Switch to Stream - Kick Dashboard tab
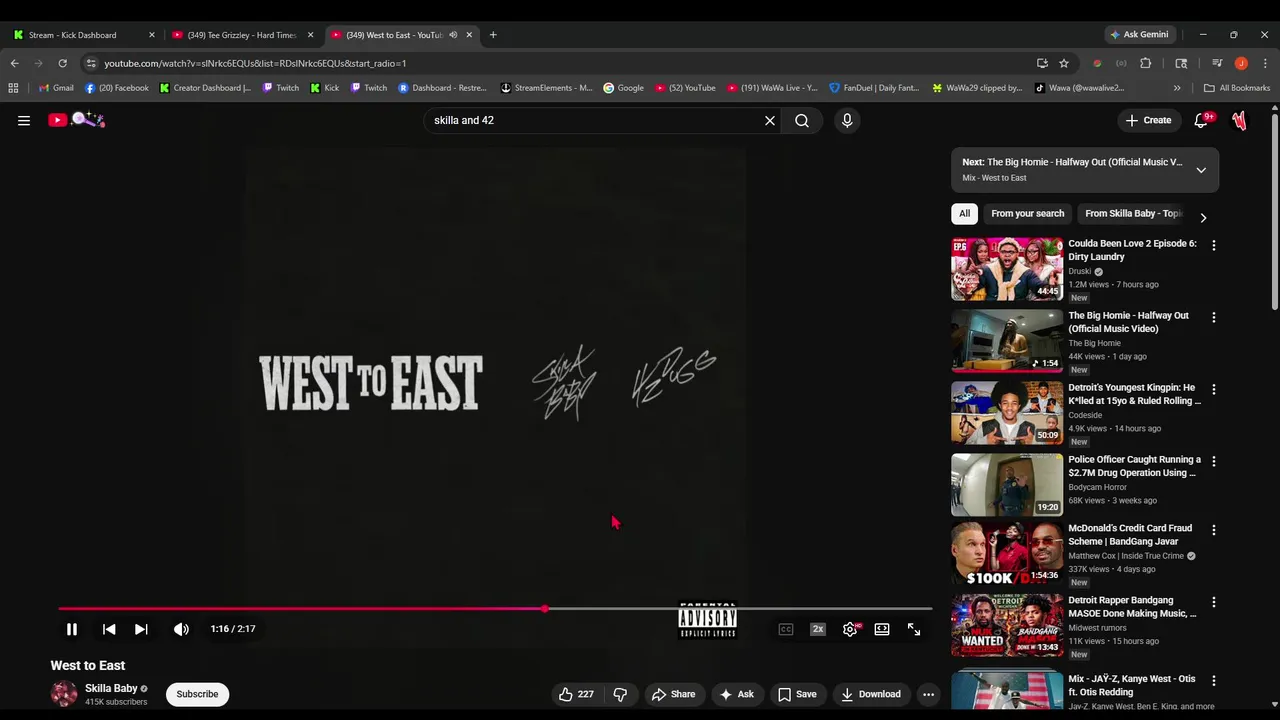 (x=83, y=35)
